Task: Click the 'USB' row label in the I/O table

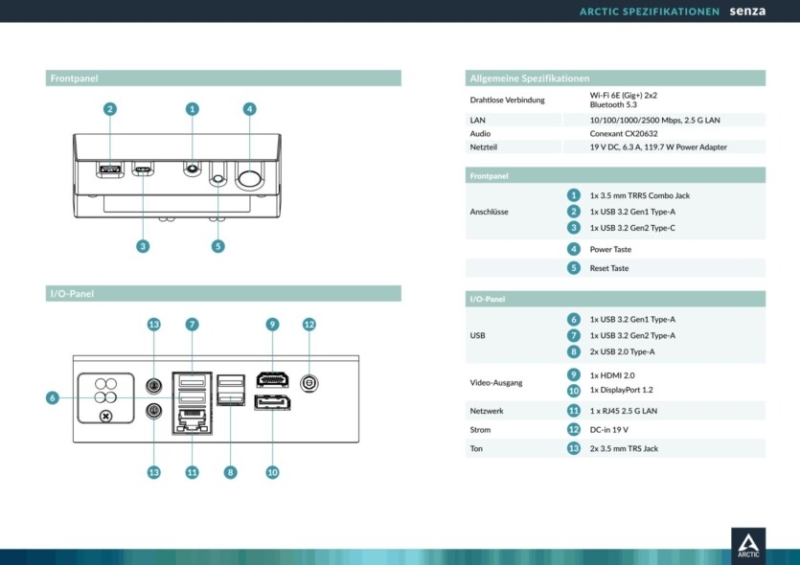Action: coord(478,335)
